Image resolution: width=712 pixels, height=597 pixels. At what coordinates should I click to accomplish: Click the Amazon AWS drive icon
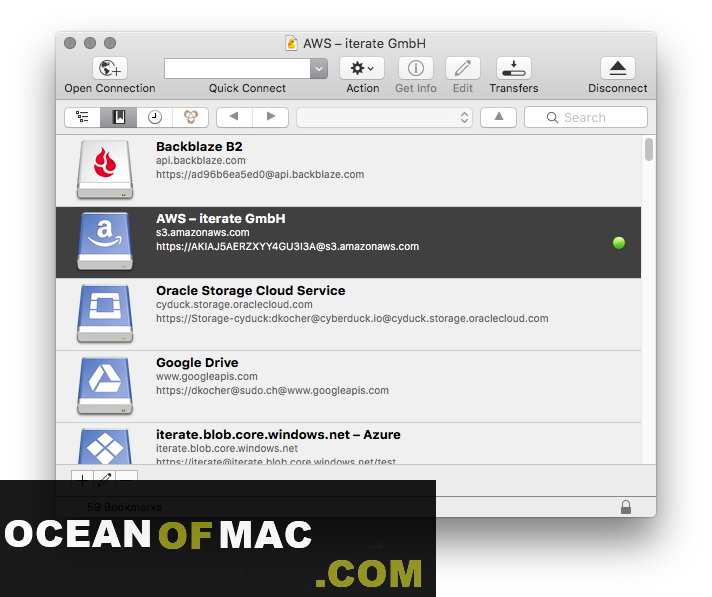105,242
